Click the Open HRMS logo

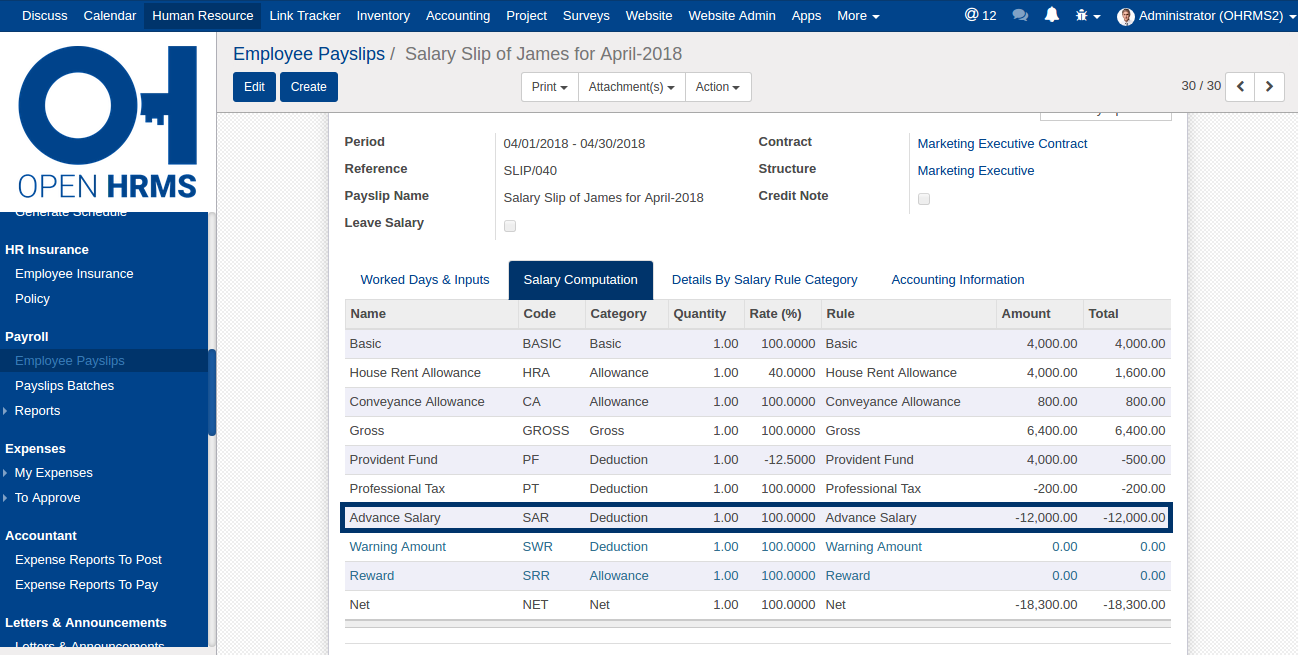(107, 121)
